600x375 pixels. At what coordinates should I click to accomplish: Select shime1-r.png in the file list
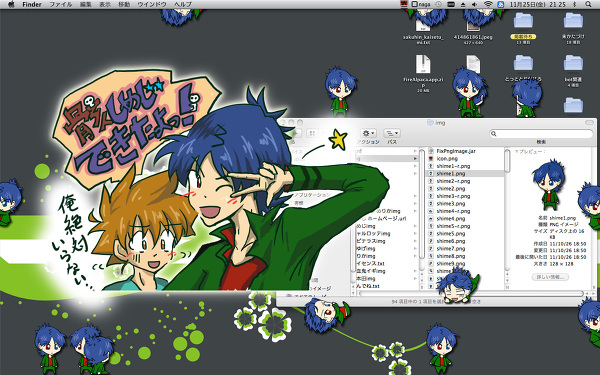[453, 166]
